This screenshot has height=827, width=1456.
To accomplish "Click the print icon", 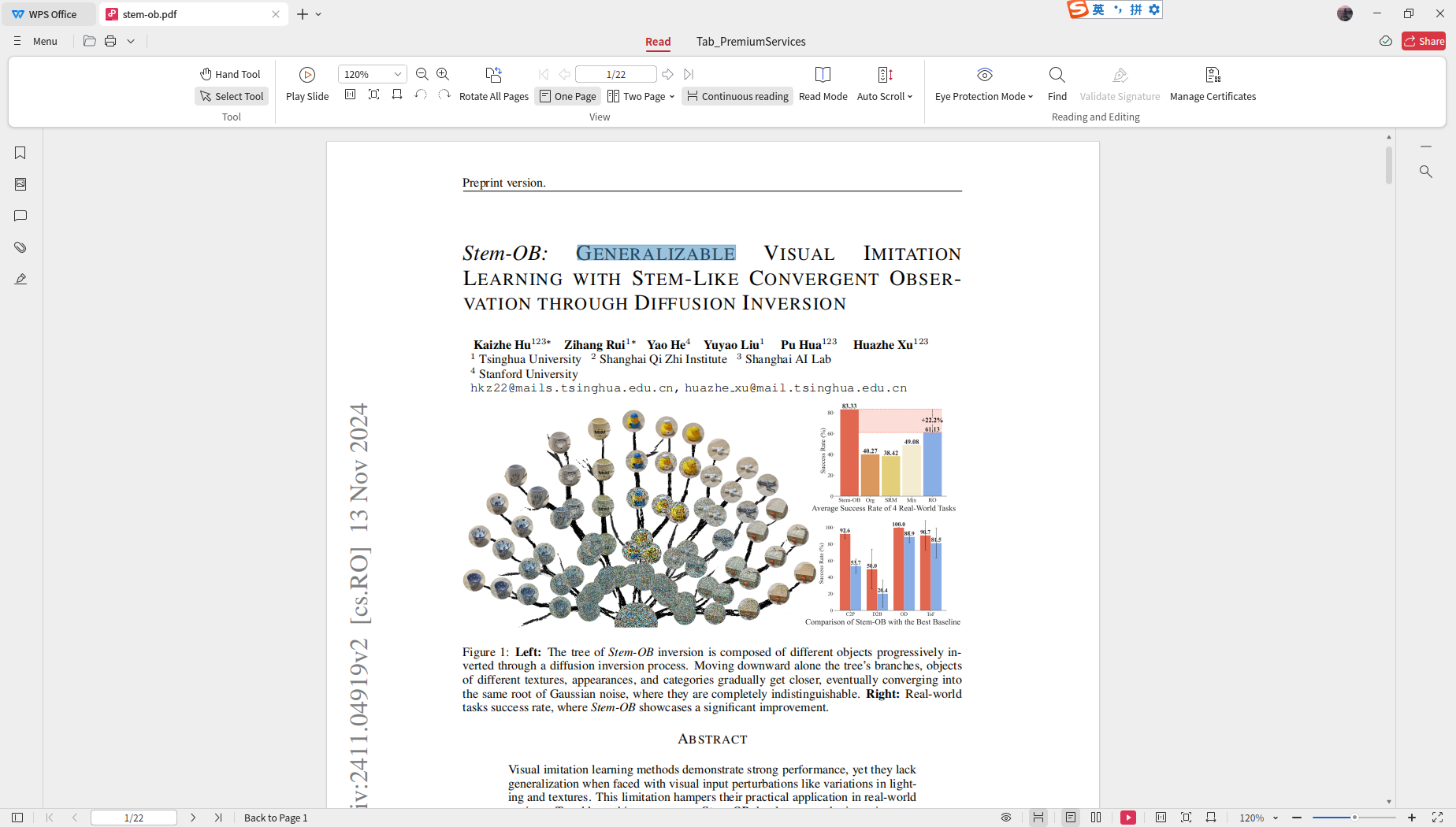I will (110, 41).
